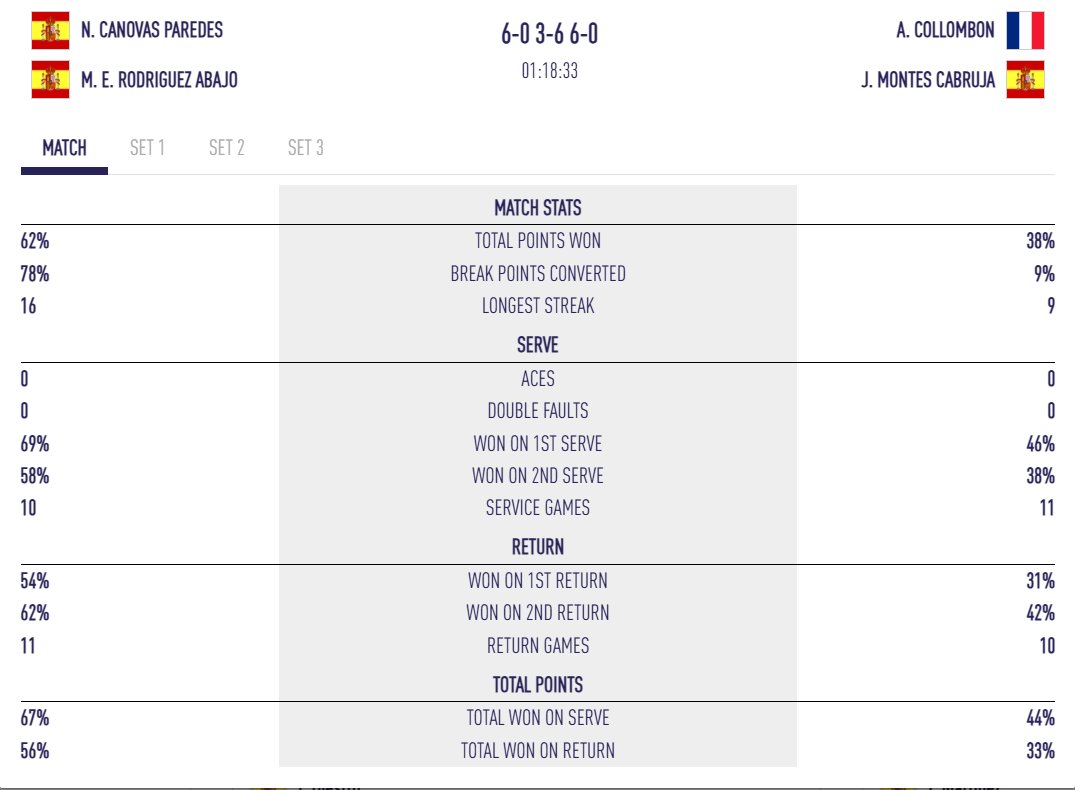Image resolution: width=1075 pixels, height=790 pixels.
Task: Click Spanish flag beside M. E. Rodriguez Abajo
Action: (x=50, y=80)
